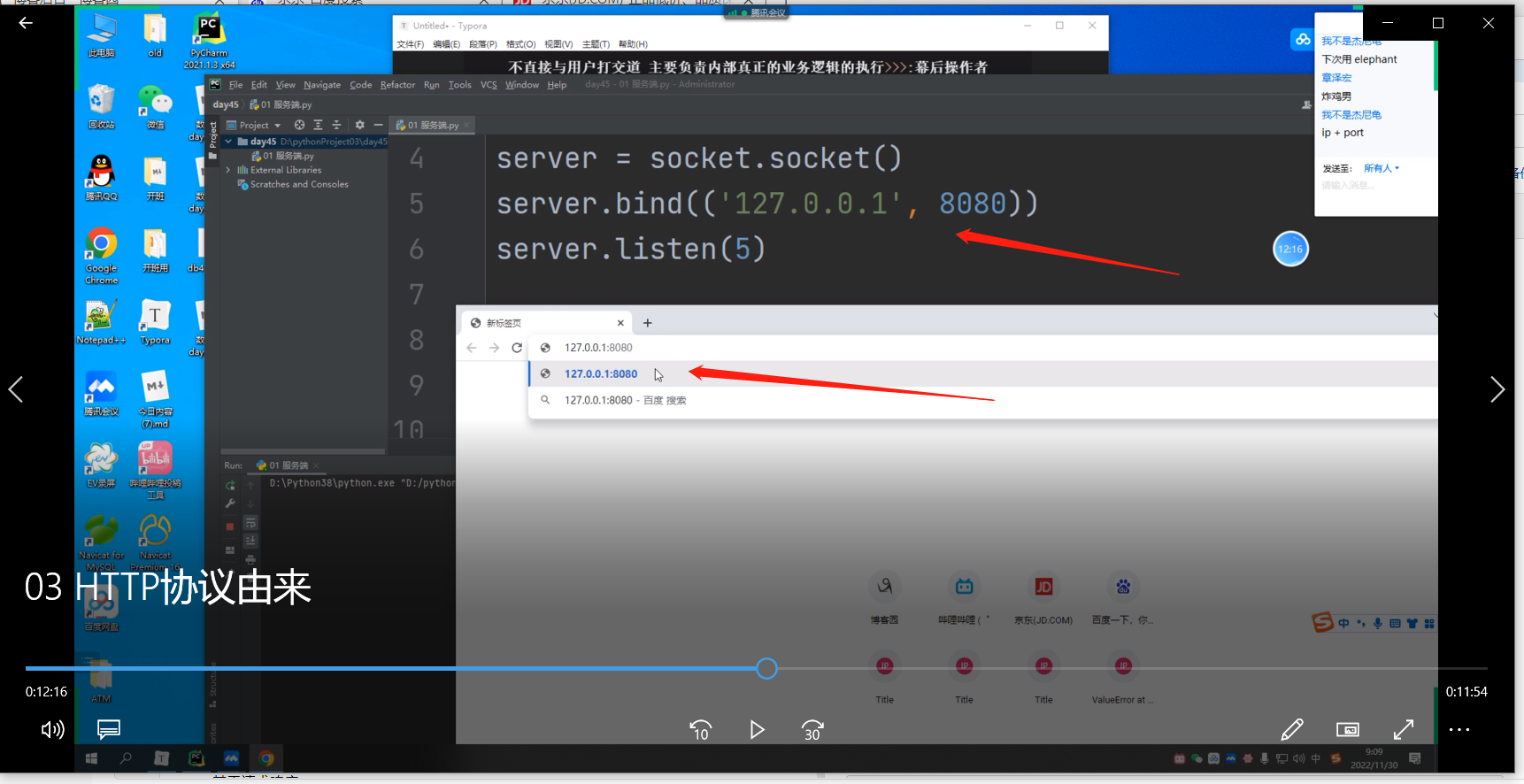Open the player's more options menu
Screen dimensions: 1524x784
point(1459,729)
